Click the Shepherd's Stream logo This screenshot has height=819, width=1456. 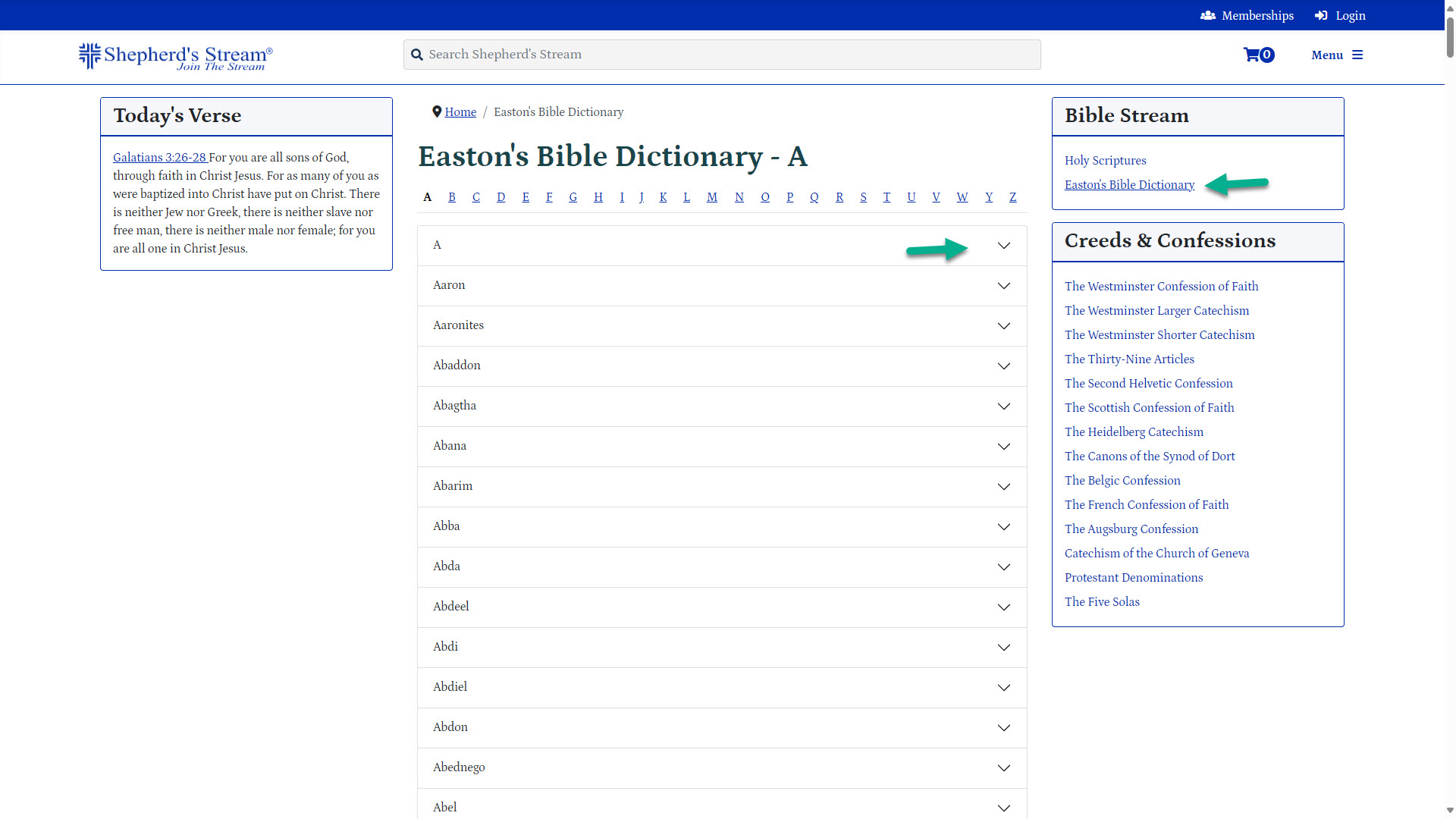[174, 56]
